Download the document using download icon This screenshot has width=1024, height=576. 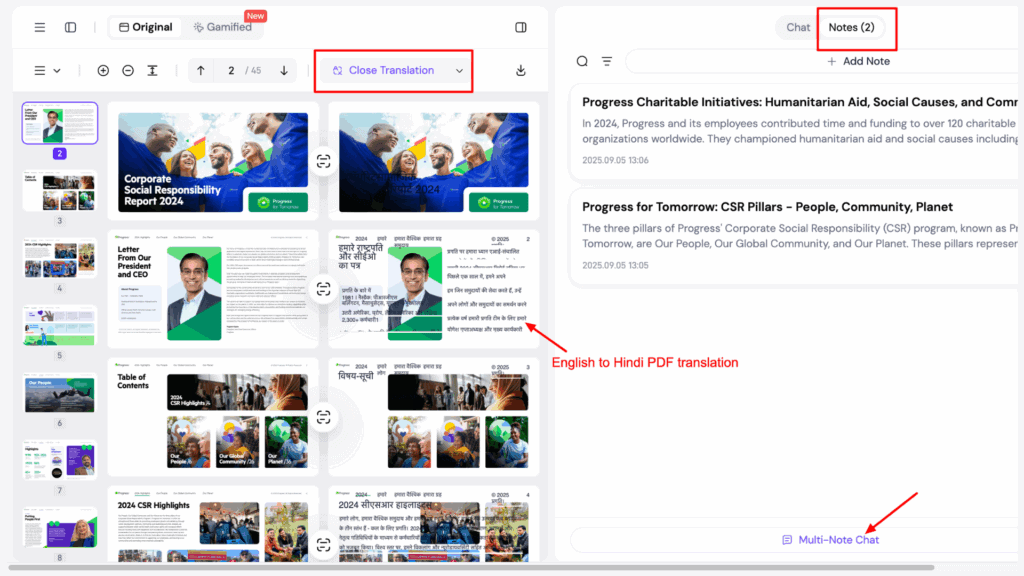[x=520, y=70]
